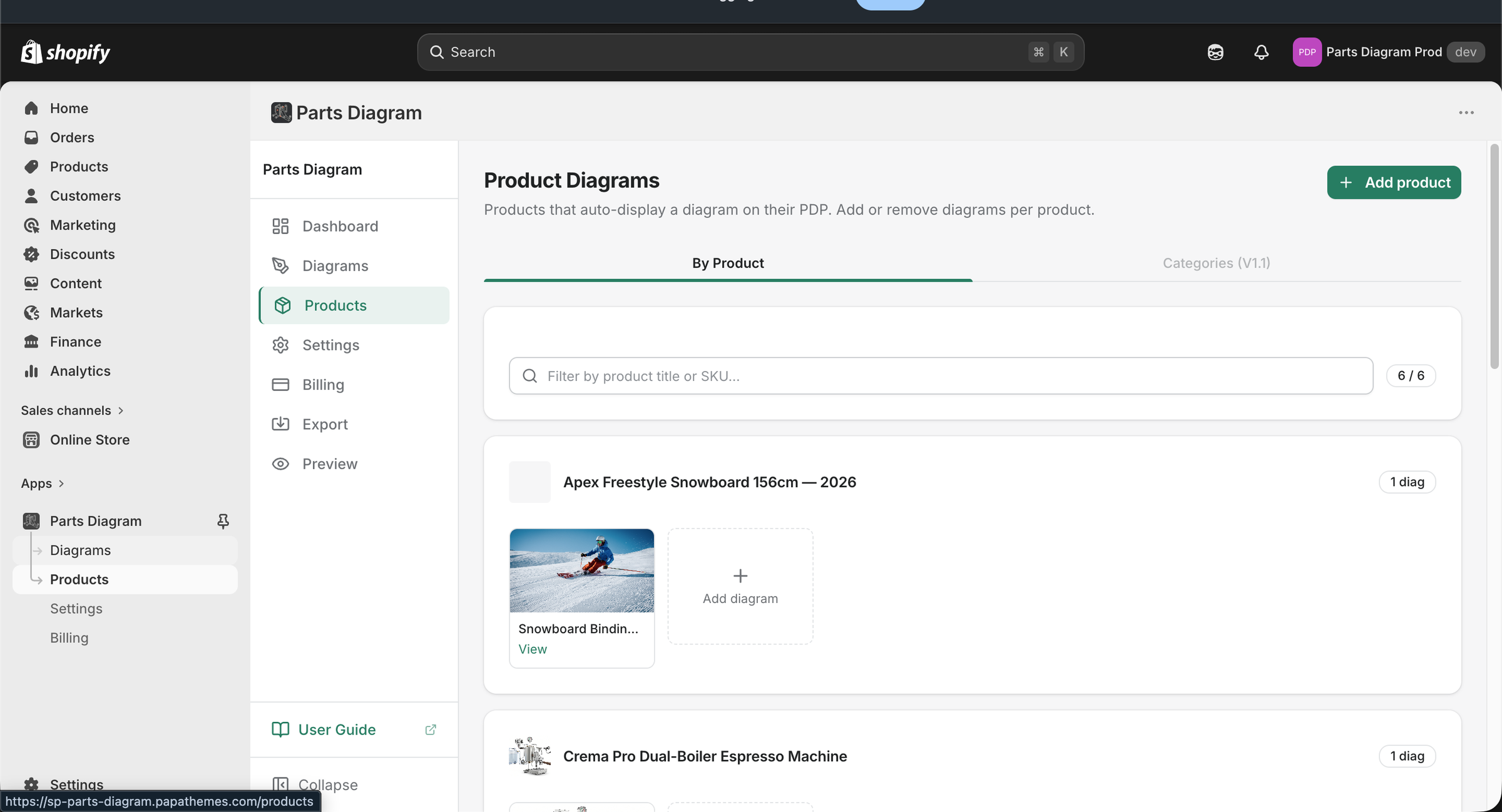The width and height of the screenshot is (1502, 812).
Task: Open the User Guide link
Action: pos(337,729)
